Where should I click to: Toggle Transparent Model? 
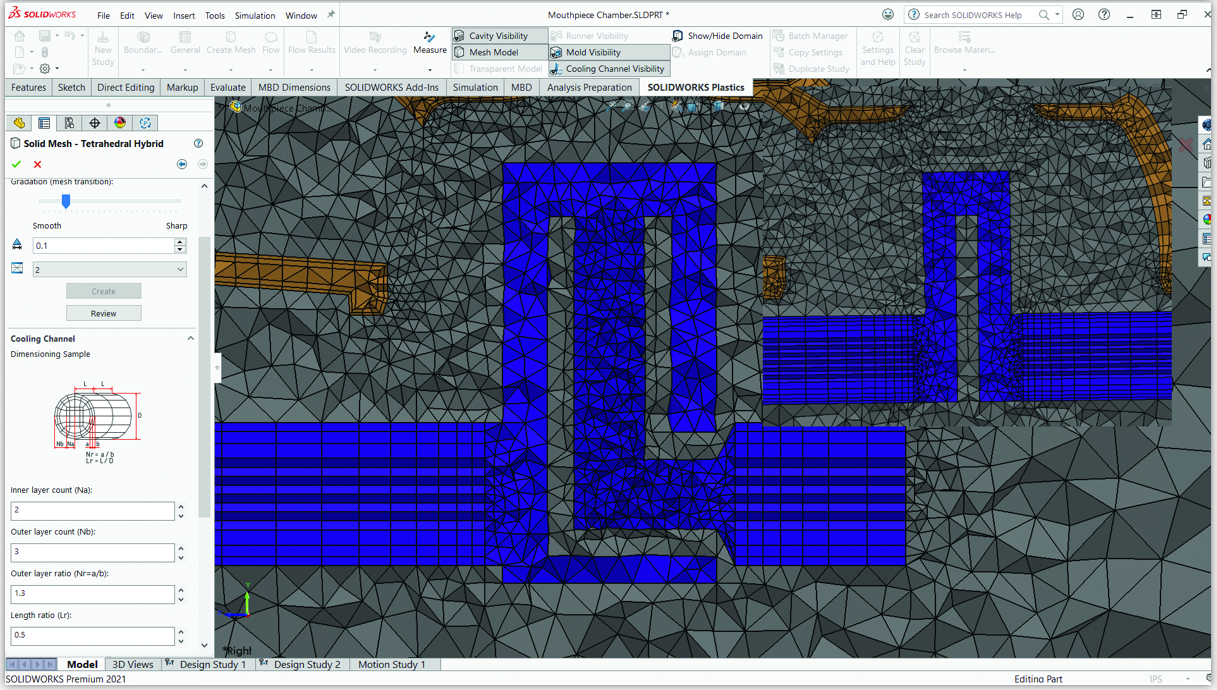pos(498,69)
